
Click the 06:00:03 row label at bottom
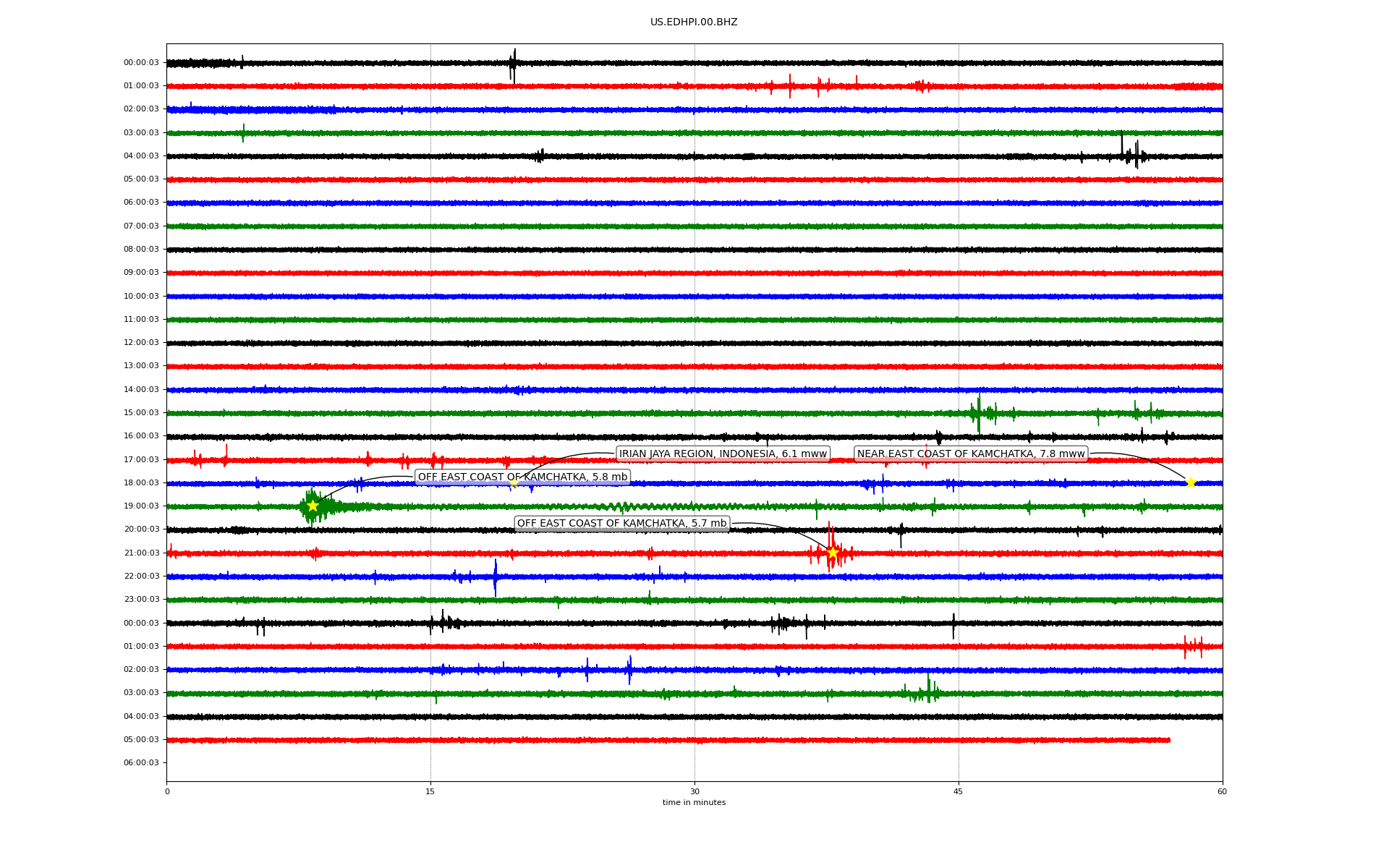(x=141, y=762)
